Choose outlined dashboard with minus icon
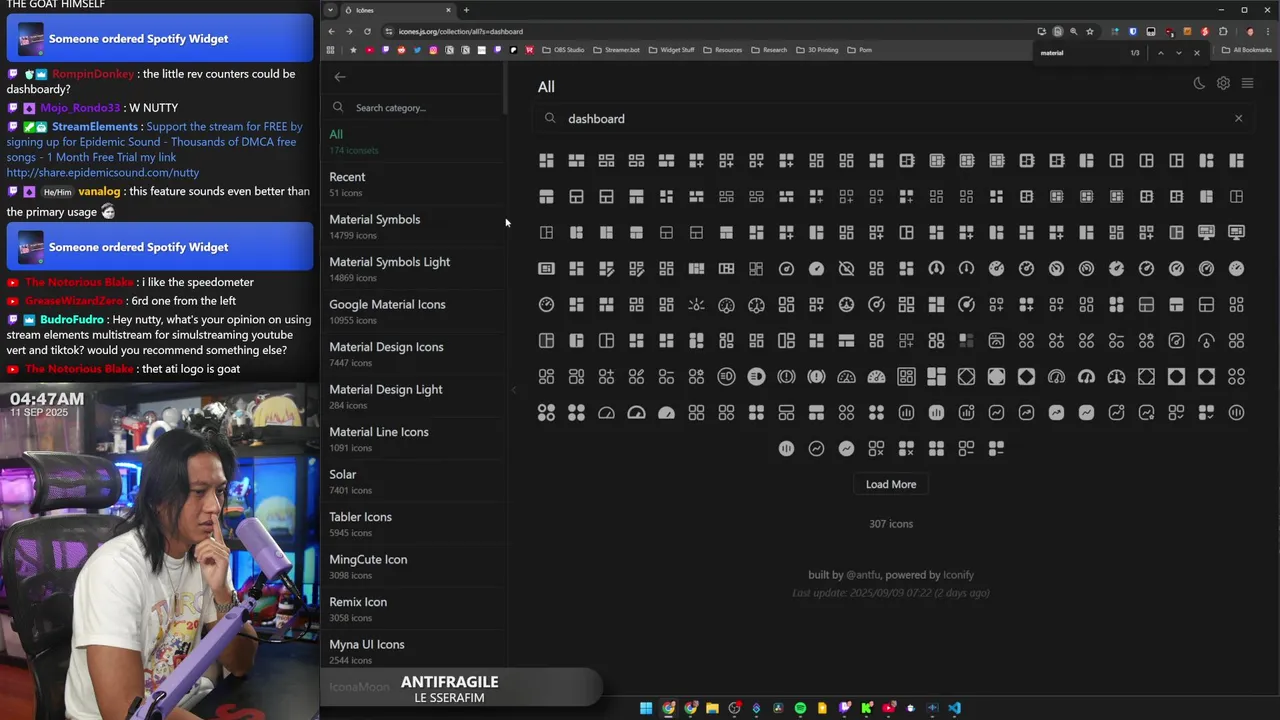The image size is (1280, 720). (966, 448)
